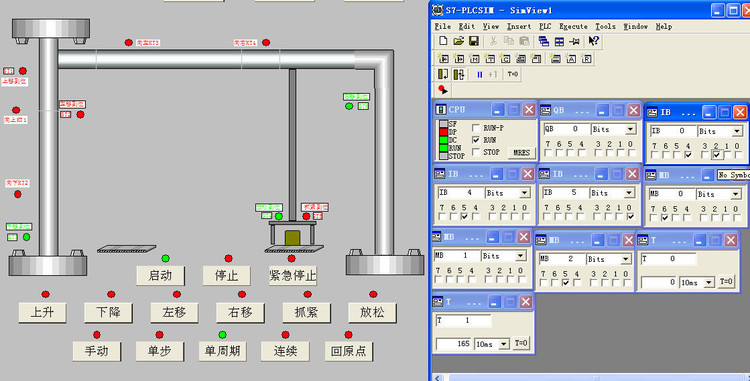Viewport: 750px width, 381px height.
Task: Click the 启动 start button
Action: point(160,276)
